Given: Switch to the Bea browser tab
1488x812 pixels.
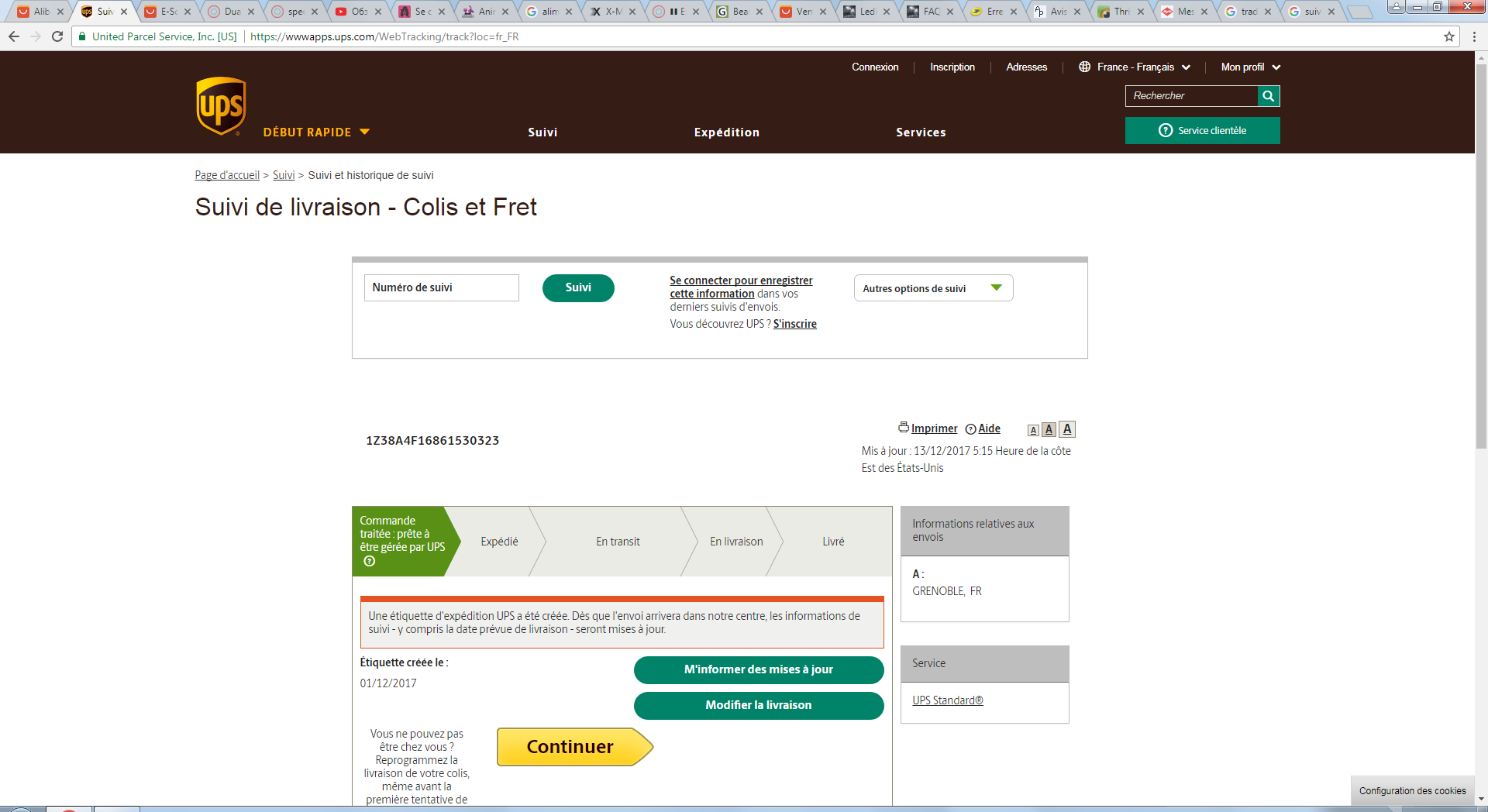Looking at the screenshot, I should [741, 12].
